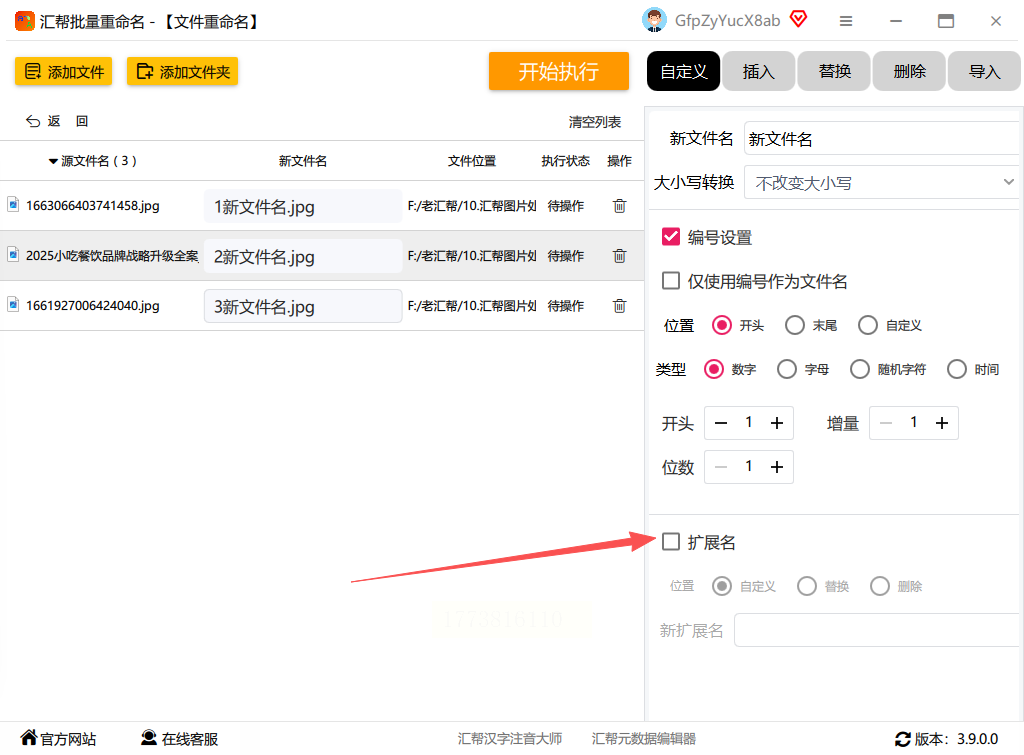
Task: Click trash icon for the second file row
Action: (619, 256)
